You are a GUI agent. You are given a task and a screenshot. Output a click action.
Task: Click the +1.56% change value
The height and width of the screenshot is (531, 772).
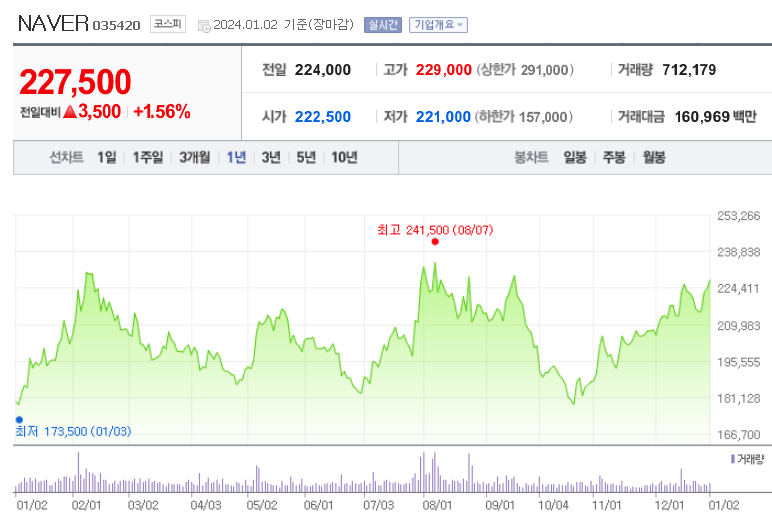click(x=162, y=112)
